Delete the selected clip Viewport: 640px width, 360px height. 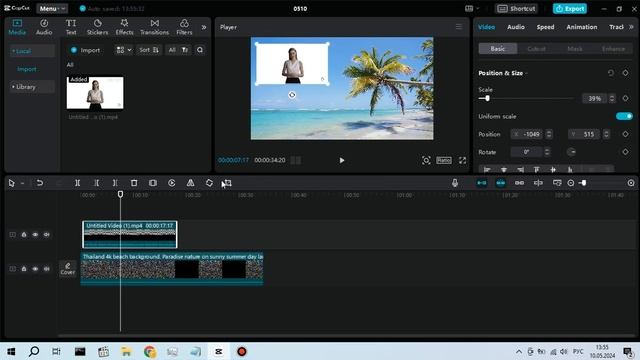134,183
